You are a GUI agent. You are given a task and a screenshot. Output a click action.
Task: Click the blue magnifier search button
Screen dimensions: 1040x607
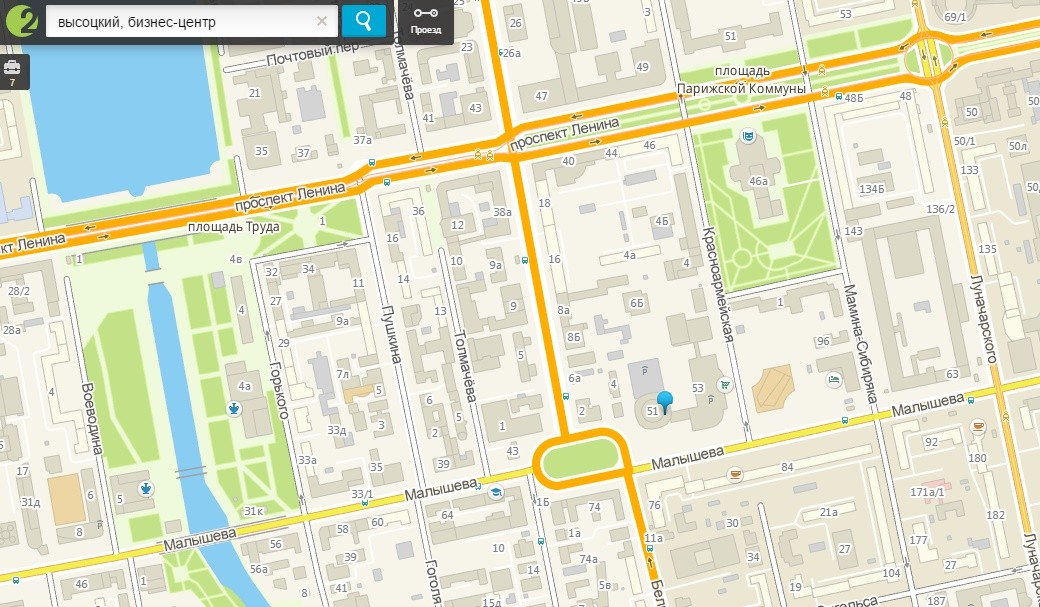click(x=363, y=21)
